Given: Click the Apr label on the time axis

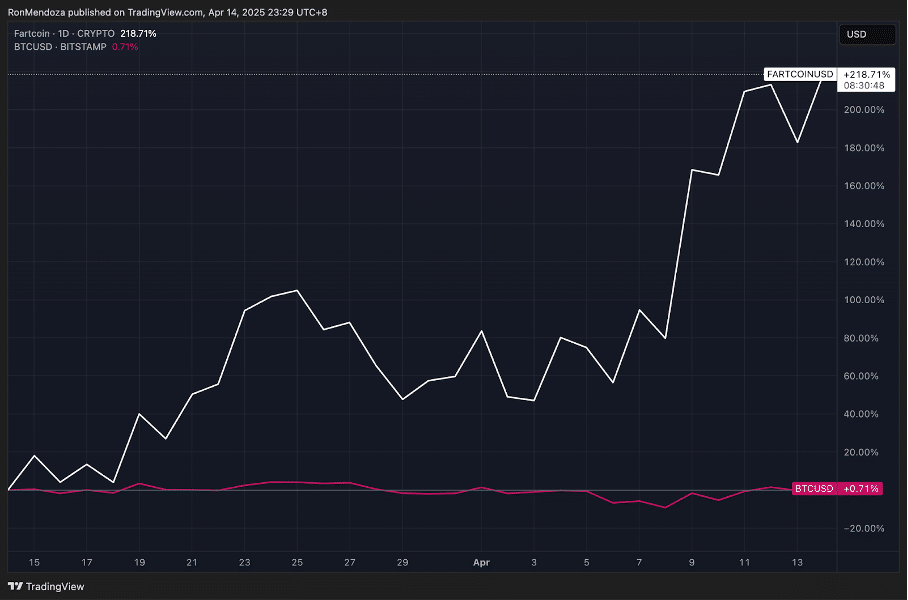Looking at the screenshot, I should pos(481,562).
